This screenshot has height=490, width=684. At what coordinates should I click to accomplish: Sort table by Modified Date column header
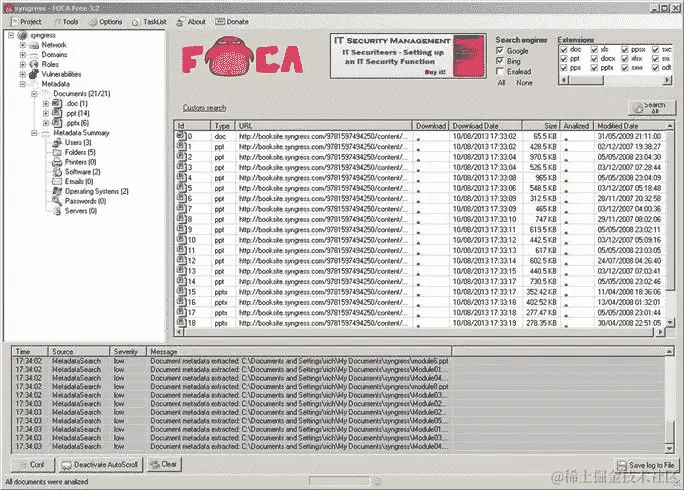629,126
